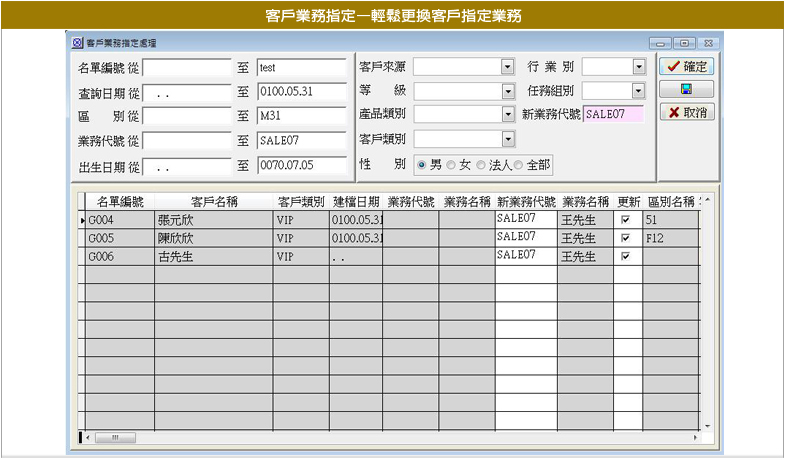Select the 全部 radio option

click(518, 164)
